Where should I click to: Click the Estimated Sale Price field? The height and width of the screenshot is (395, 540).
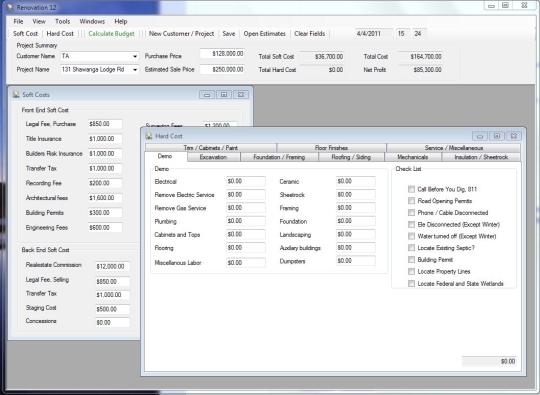(222, 69)
